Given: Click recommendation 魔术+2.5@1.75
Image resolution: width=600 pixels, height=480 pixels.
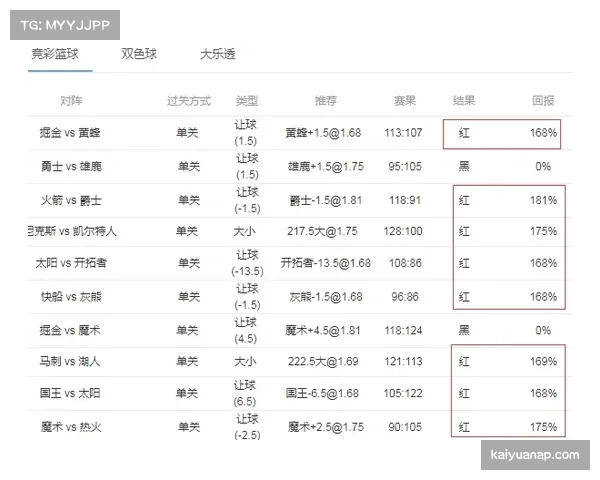Looking at the screenshot, I should pyautogui.click(x=326, y=427).
